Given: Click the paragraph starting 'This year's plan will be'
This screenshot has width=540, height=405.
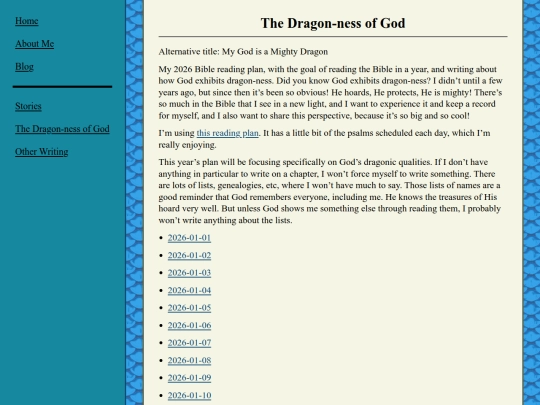Looking at the screenshot, I should point(330,191).
